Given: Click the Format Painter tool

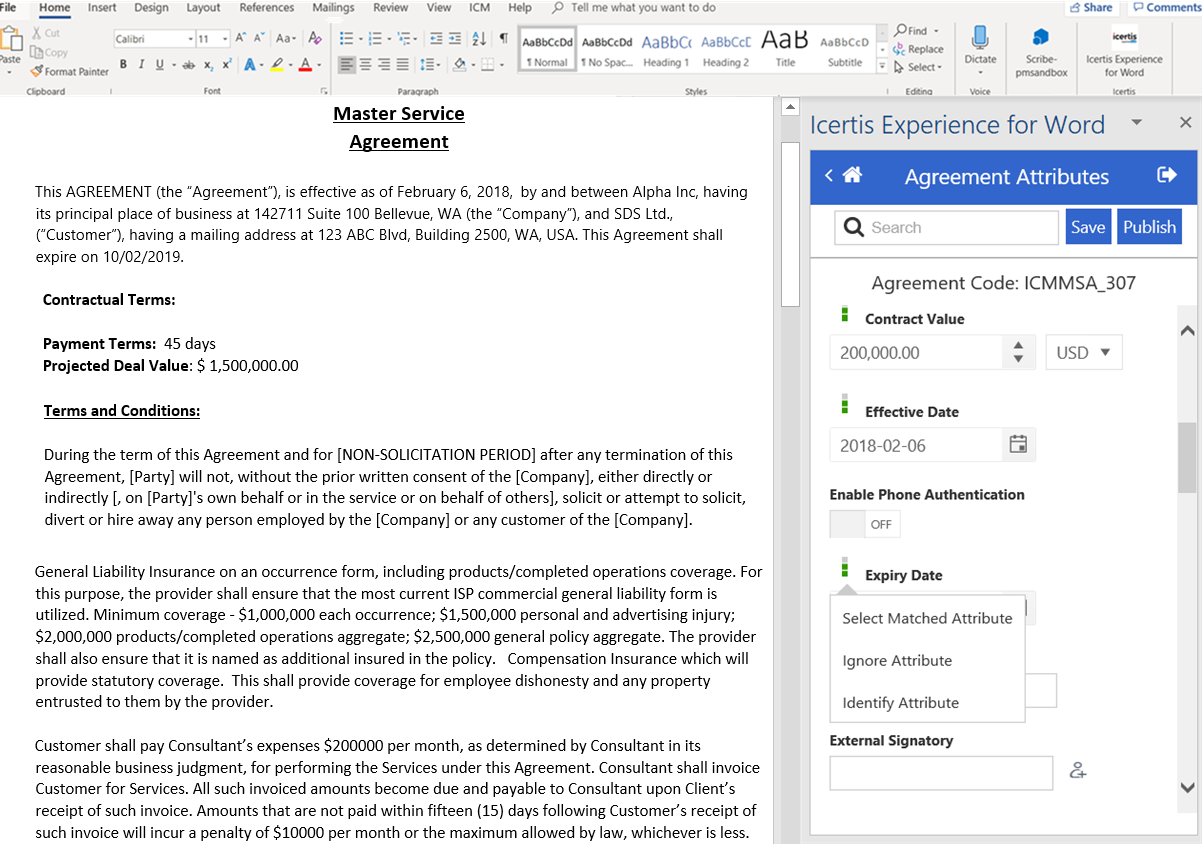Looking at the screenshot, I should [69, 71].
